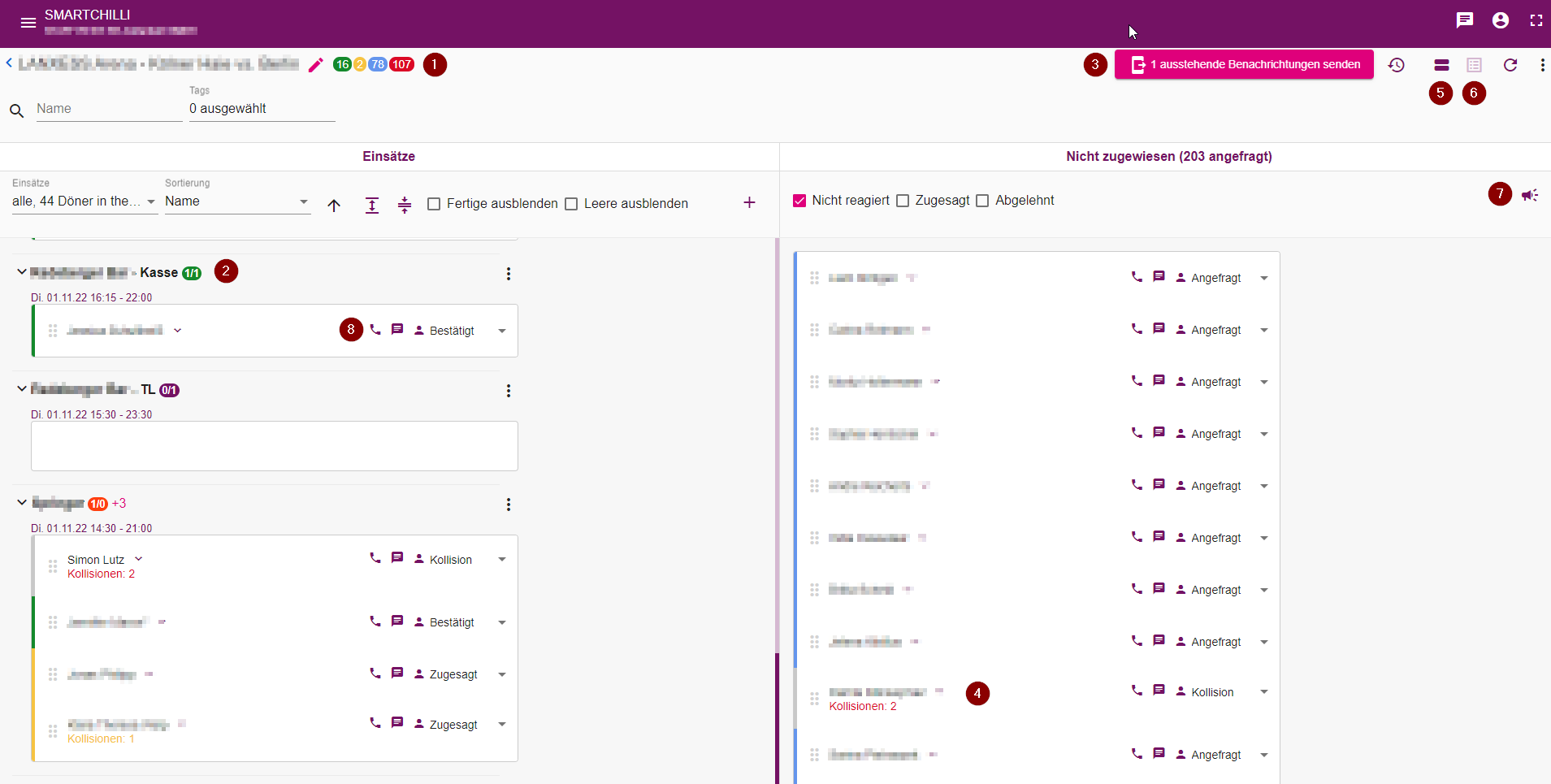Screen dimensions: 1551x784
Task: Open the hamburger navigation menu
Action: pyautogui.click(x=28, y=23)
